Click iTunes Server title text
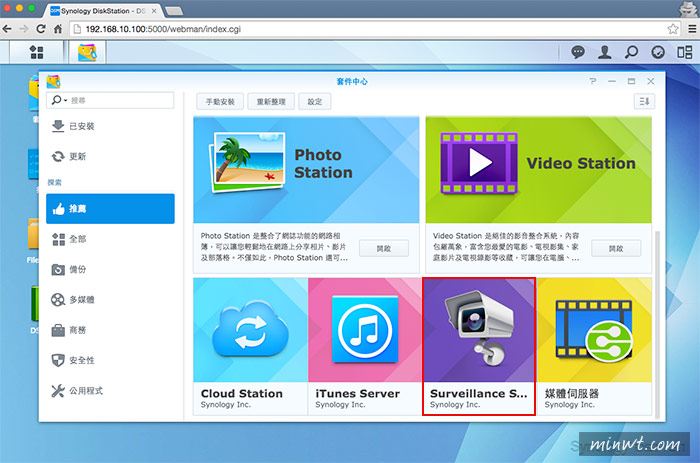The width and height of the screenshot is (700, 463). click(x=358, y=393)
